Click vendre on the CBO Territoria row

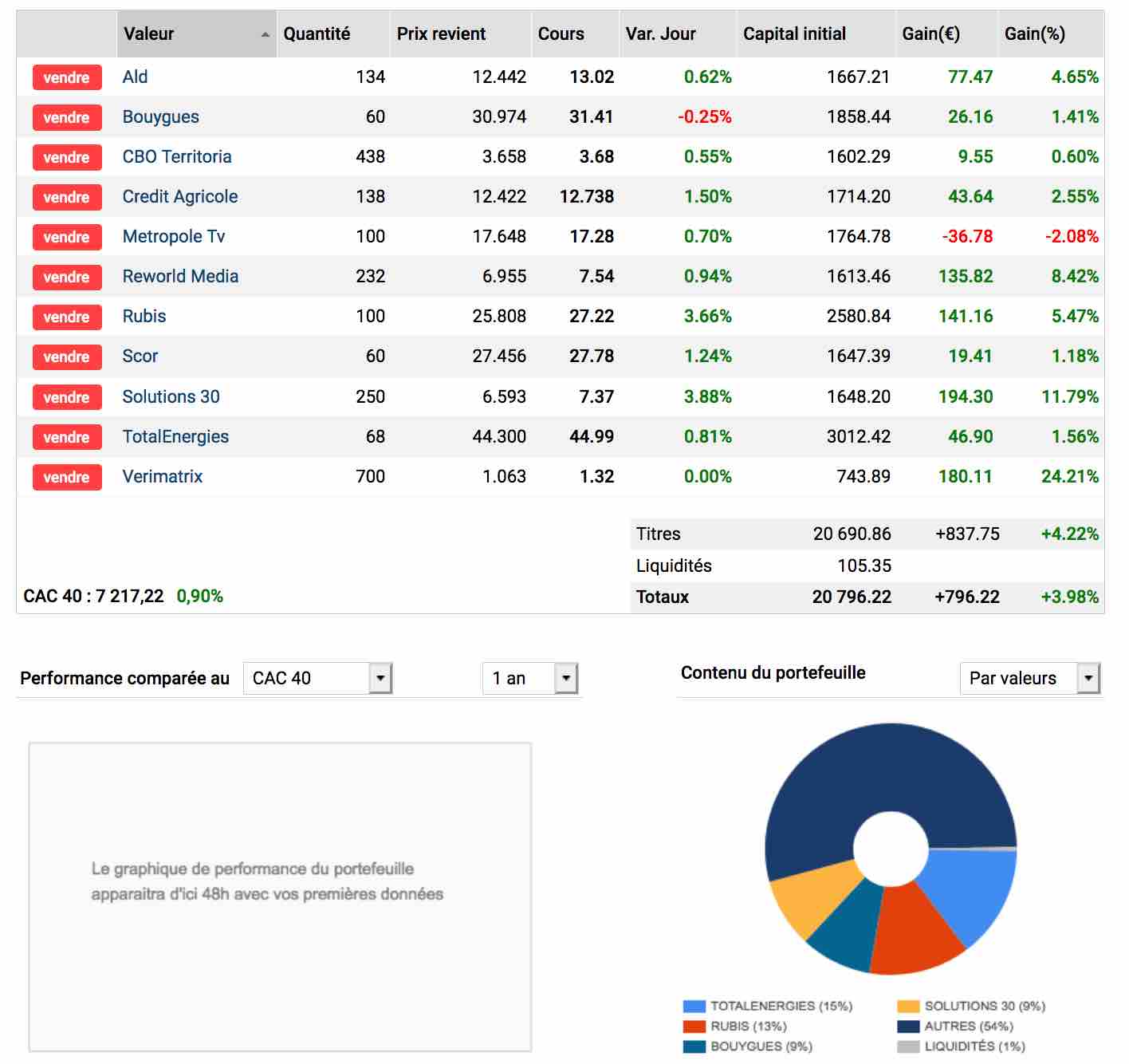pyautogui.click(x=67, y=157)
